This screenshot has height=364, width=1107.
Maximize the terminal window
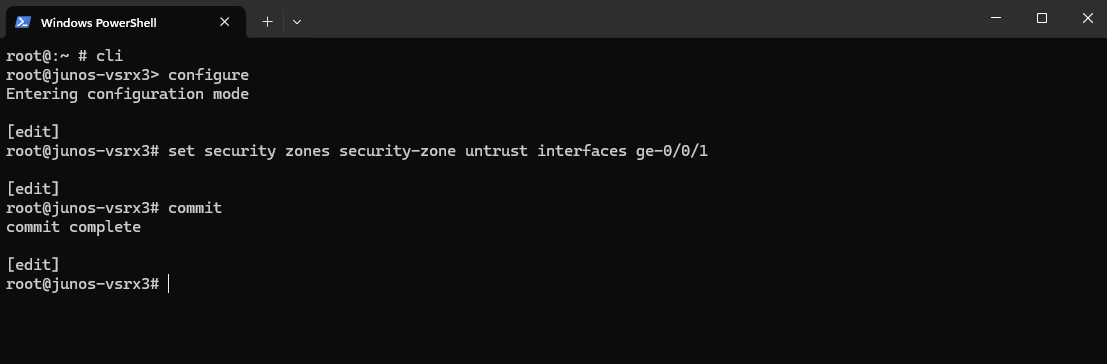click(1041, 18)
